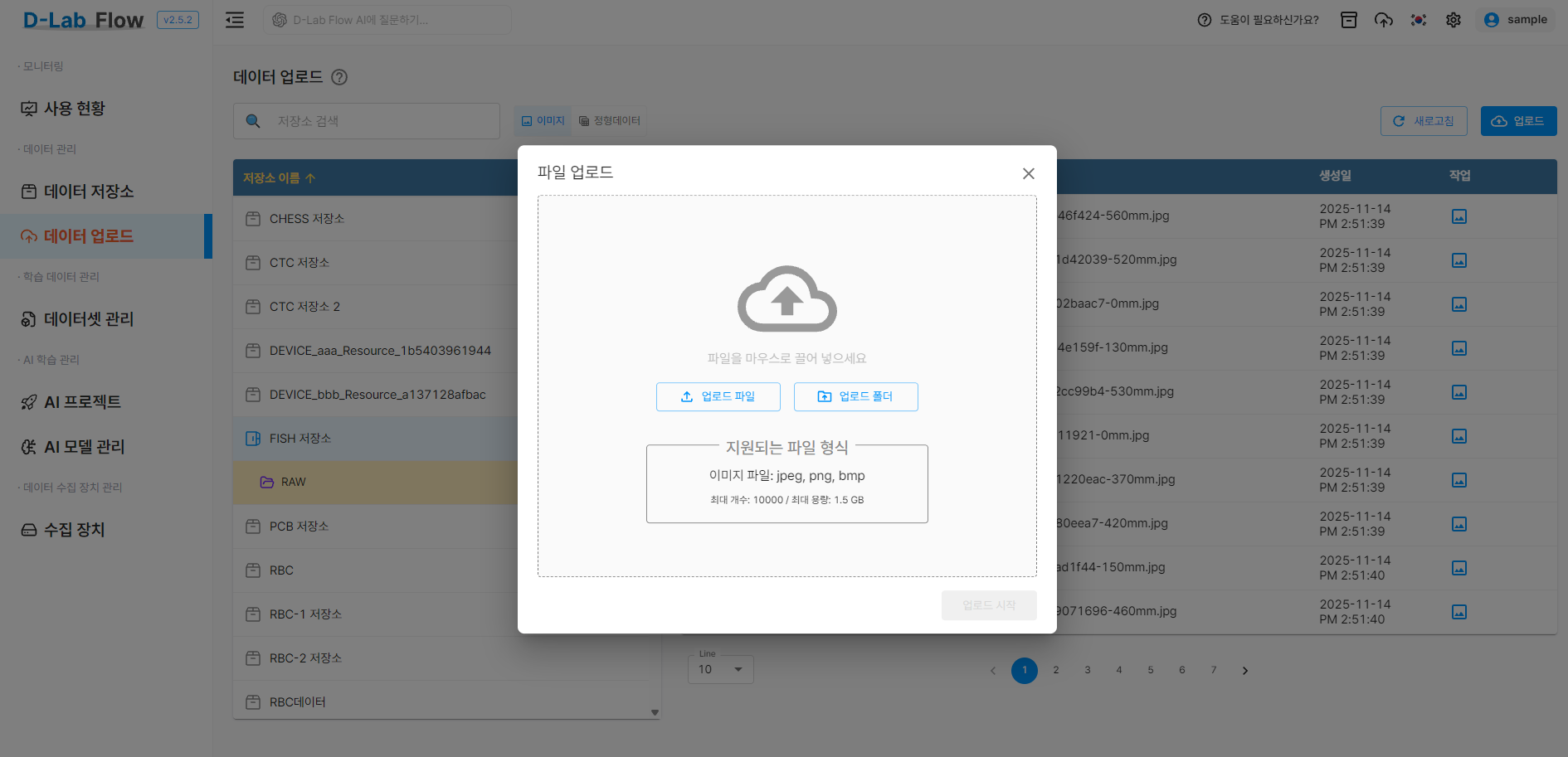This screenshot has width=1568, height=757.
Task: Open settings via the gear icon
Action: 1454,20
